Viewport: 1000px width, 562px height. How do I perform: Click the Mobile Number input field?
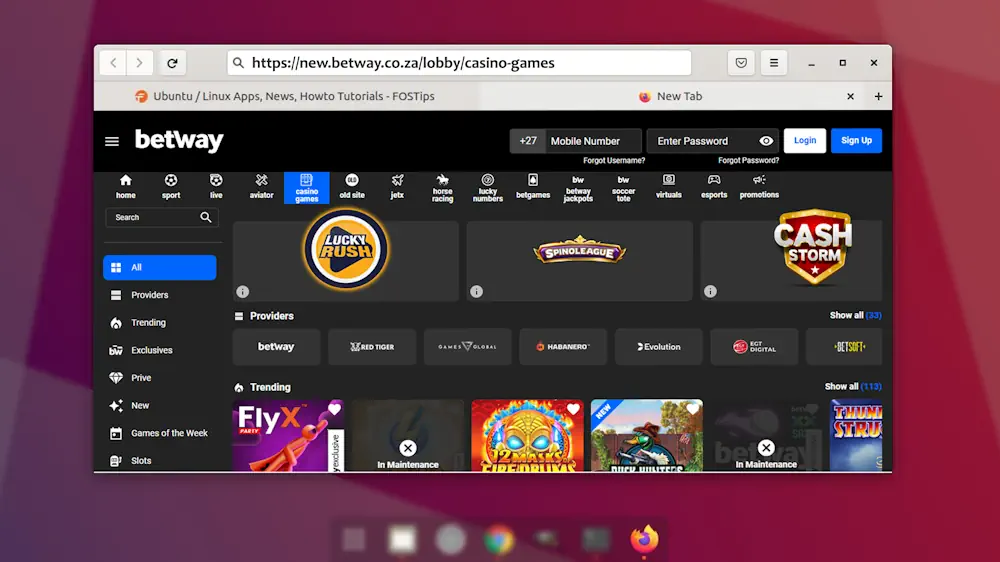pos(592,141)
